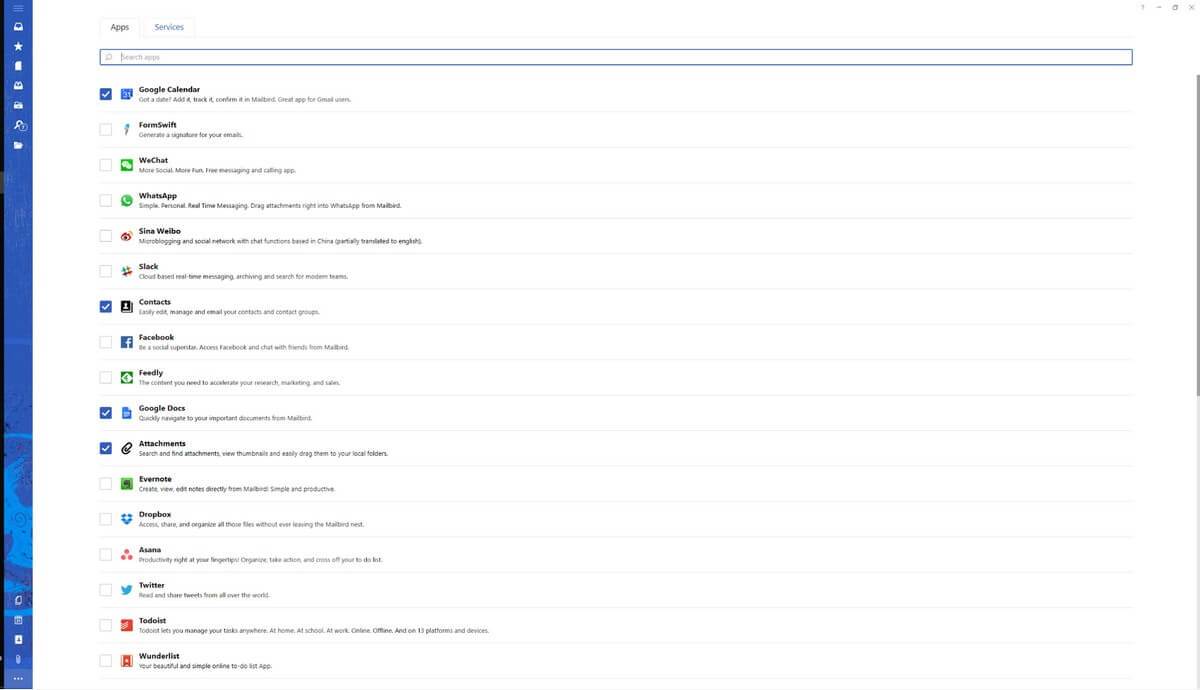Click the "Todoist" app name
Viewport: 1200px width, 690px height.
[x=153, y=621]
